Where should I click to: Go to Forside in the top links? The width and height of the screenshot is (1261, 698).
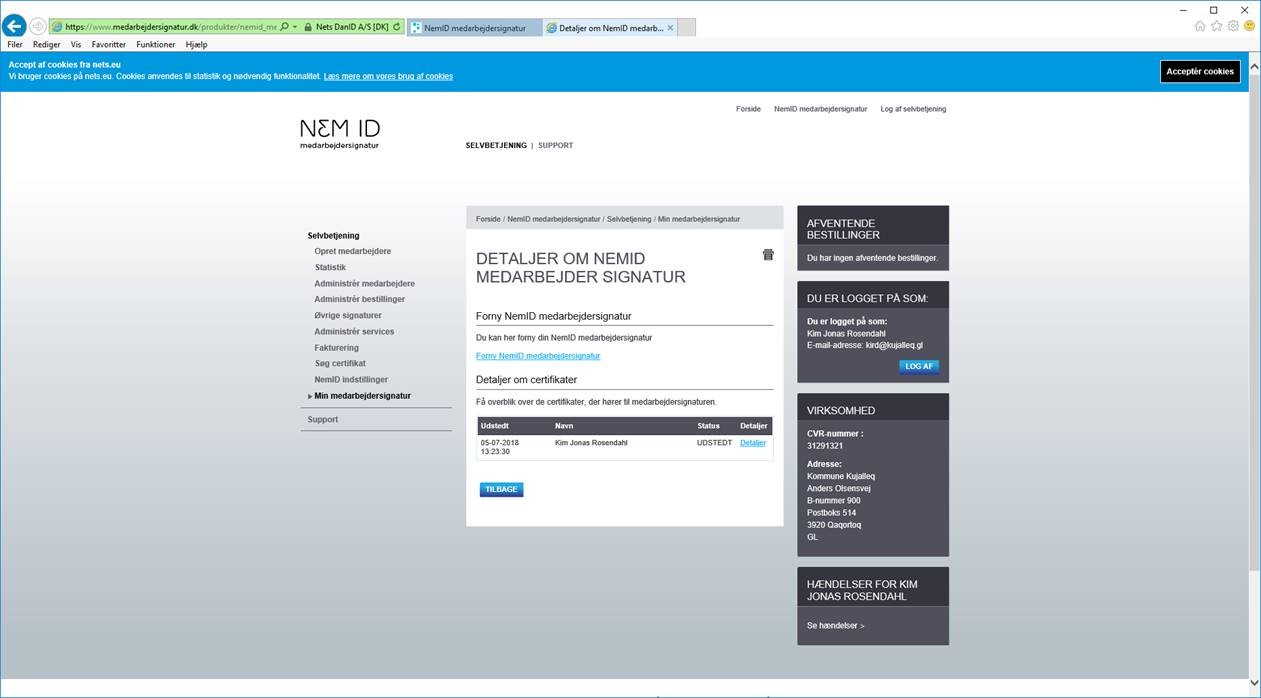click(x=748, y=109)
